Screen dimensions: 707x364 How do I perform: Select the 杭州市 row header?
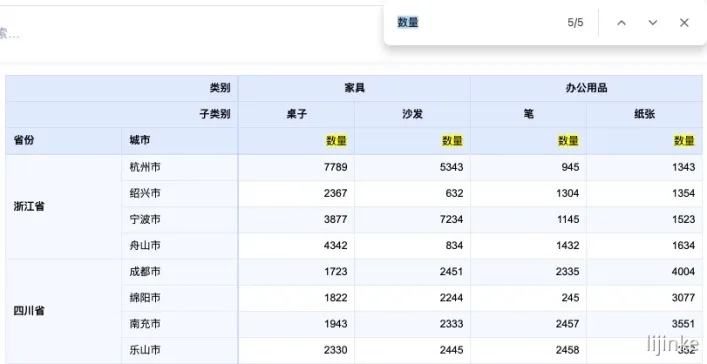pos(180,167)
